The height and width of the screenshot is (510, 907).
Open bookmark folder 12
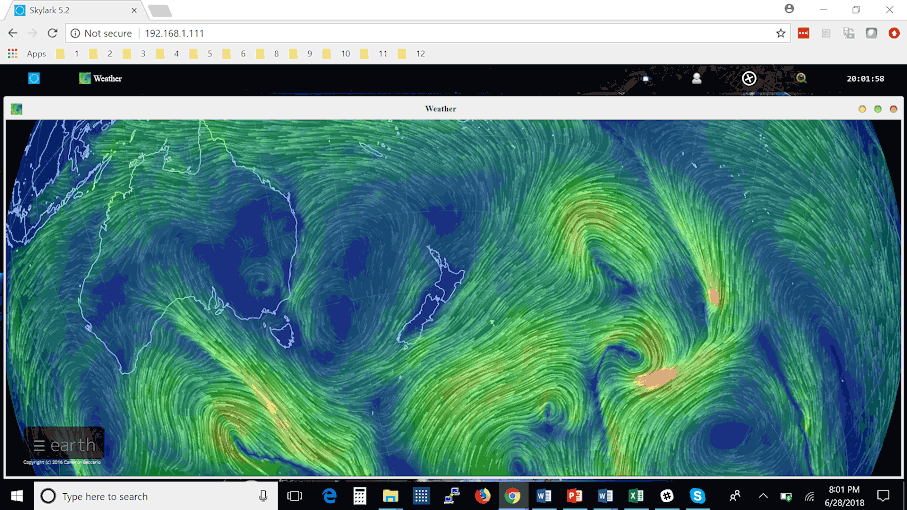412,54
